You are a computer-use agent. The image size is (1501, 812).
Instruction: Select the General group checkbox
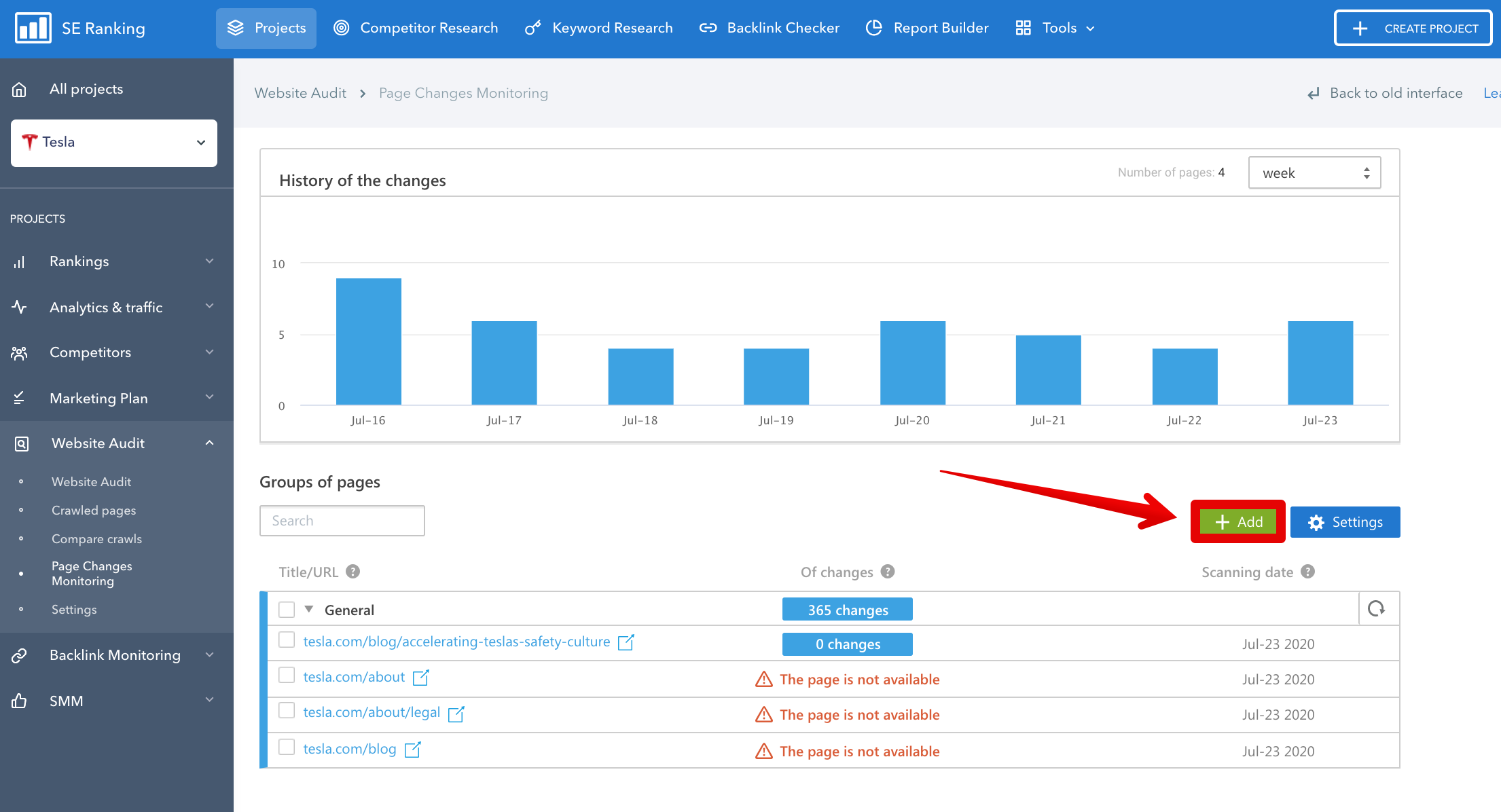tap(287, 610)
